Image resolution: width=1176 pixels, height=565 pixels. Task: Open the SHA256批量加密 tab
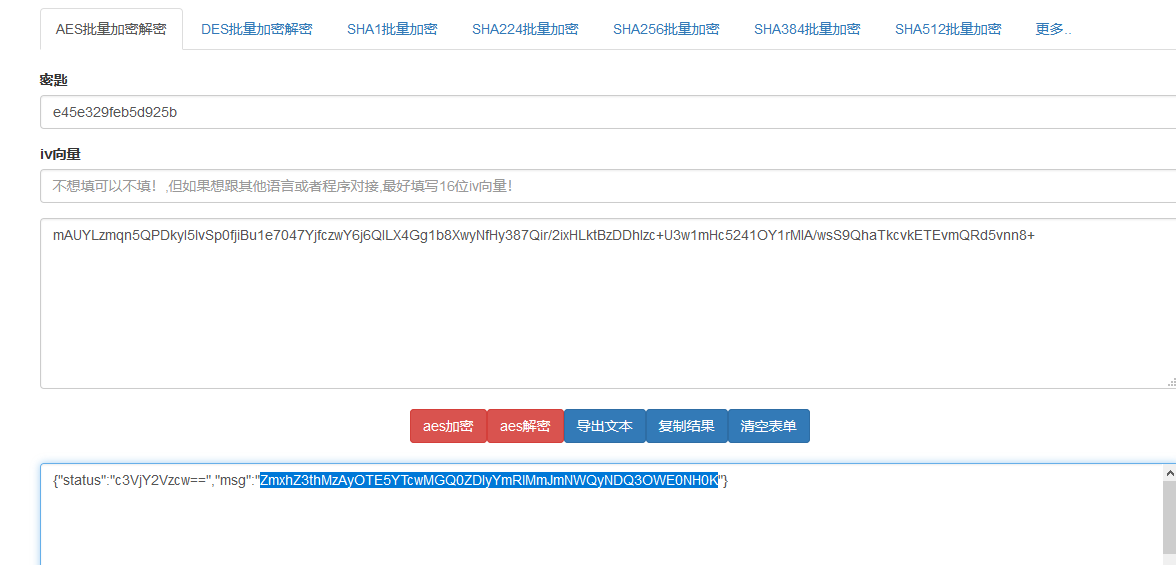tap(666, 29)
